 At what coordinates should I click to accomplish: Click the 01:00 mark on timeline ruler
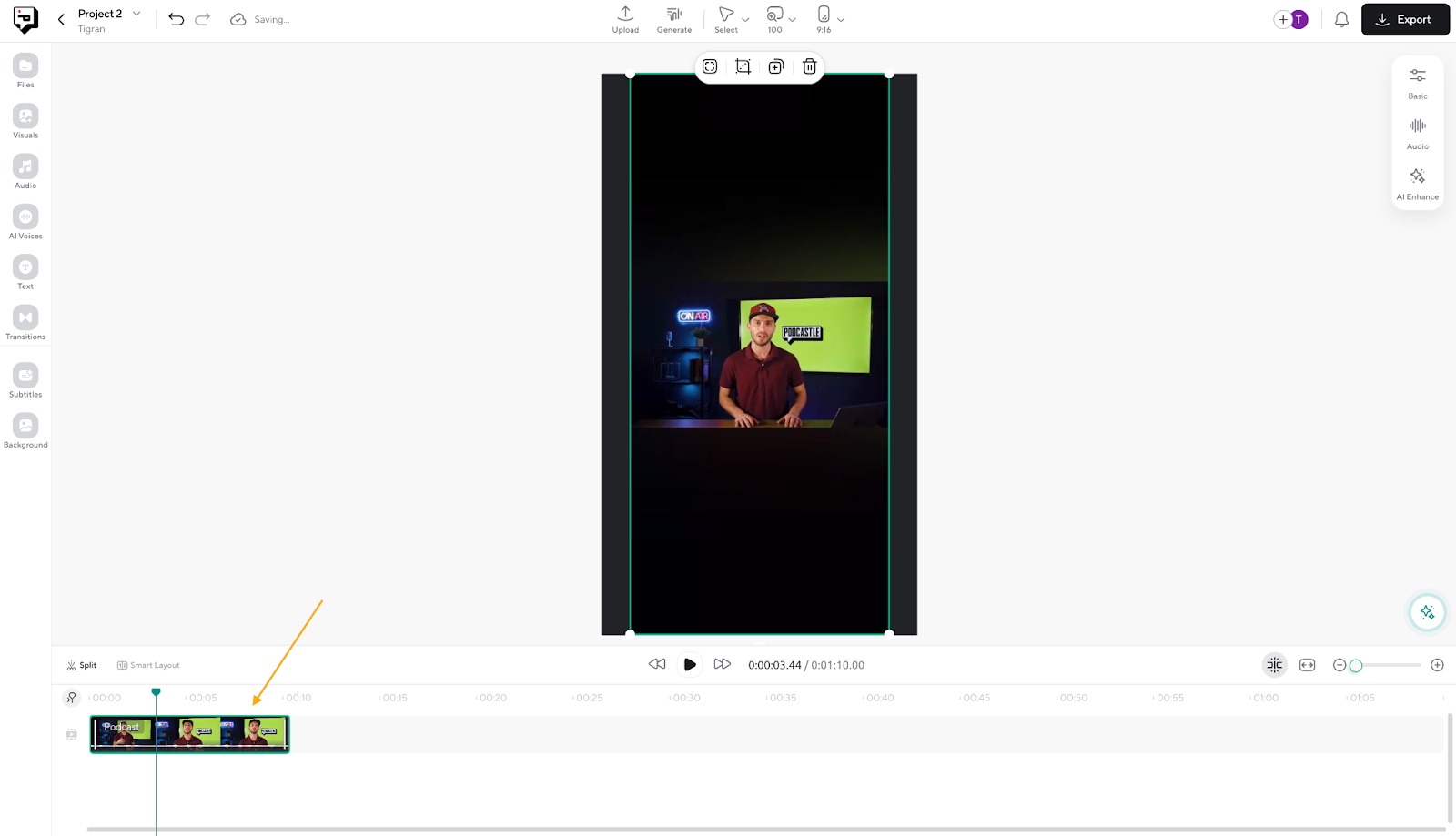coord(1265,698)
